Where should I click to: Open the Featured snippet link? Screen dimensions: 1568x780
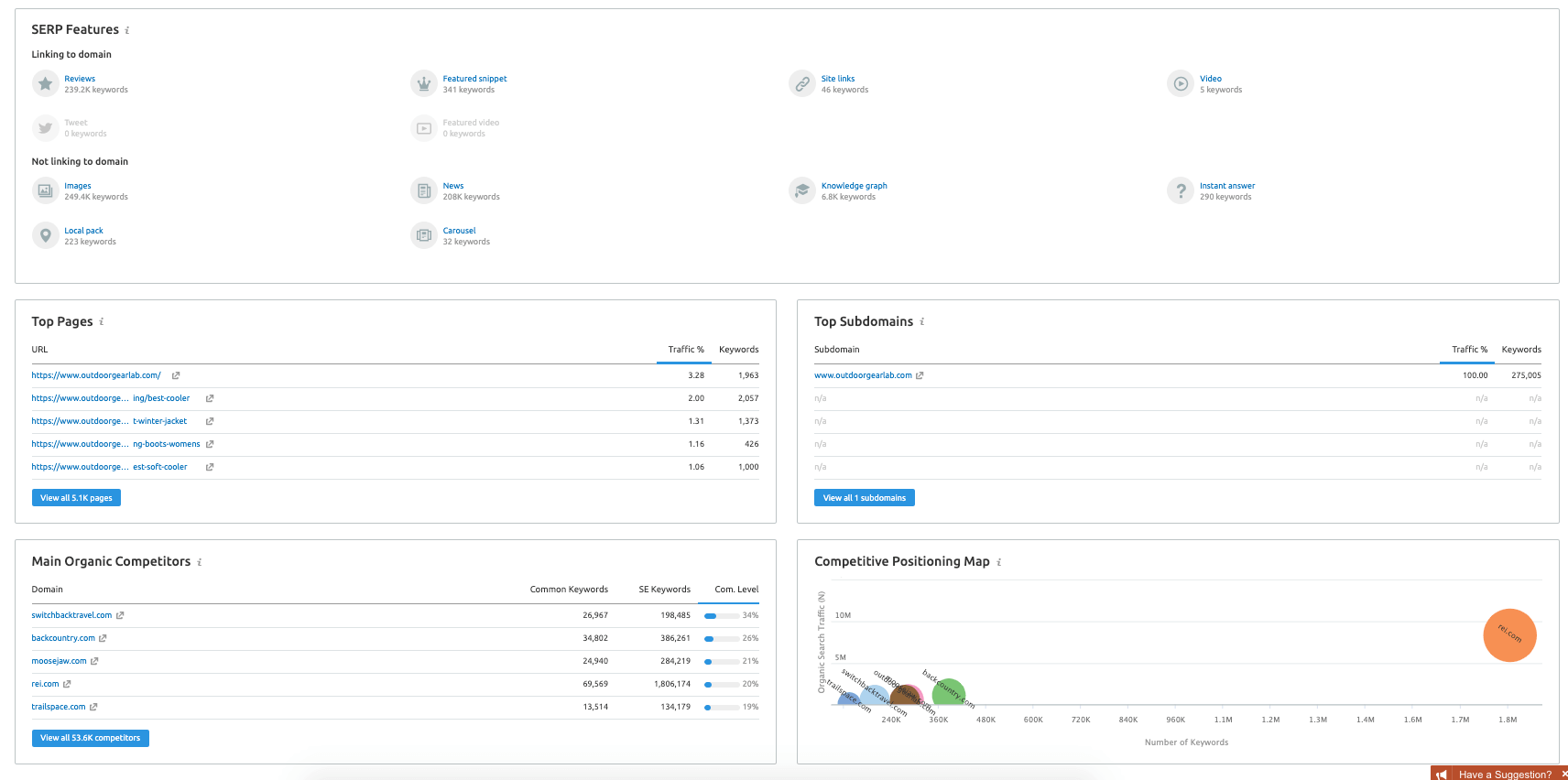(474, 79)
